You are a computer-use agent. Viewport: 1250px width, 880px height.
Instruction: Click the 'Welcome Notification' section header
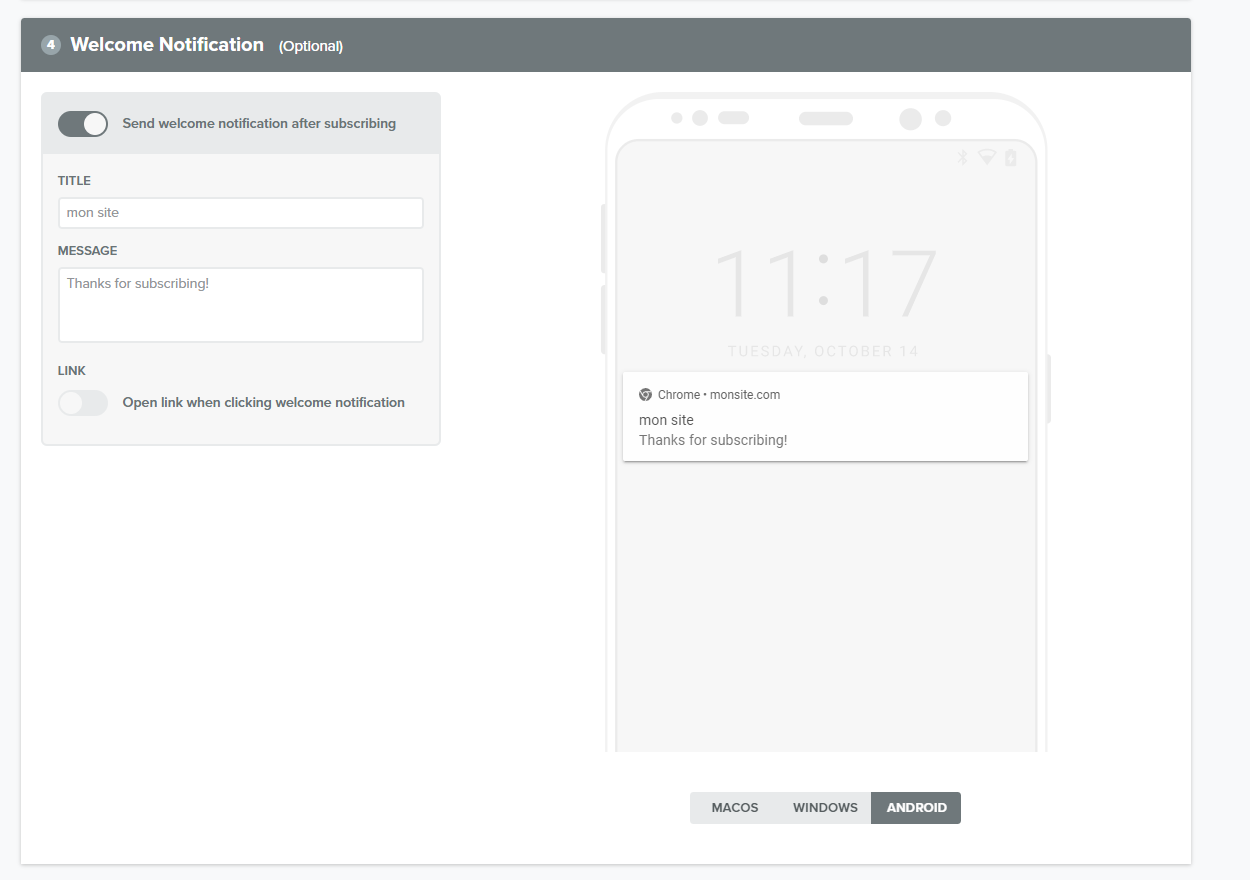coord(167,45)
